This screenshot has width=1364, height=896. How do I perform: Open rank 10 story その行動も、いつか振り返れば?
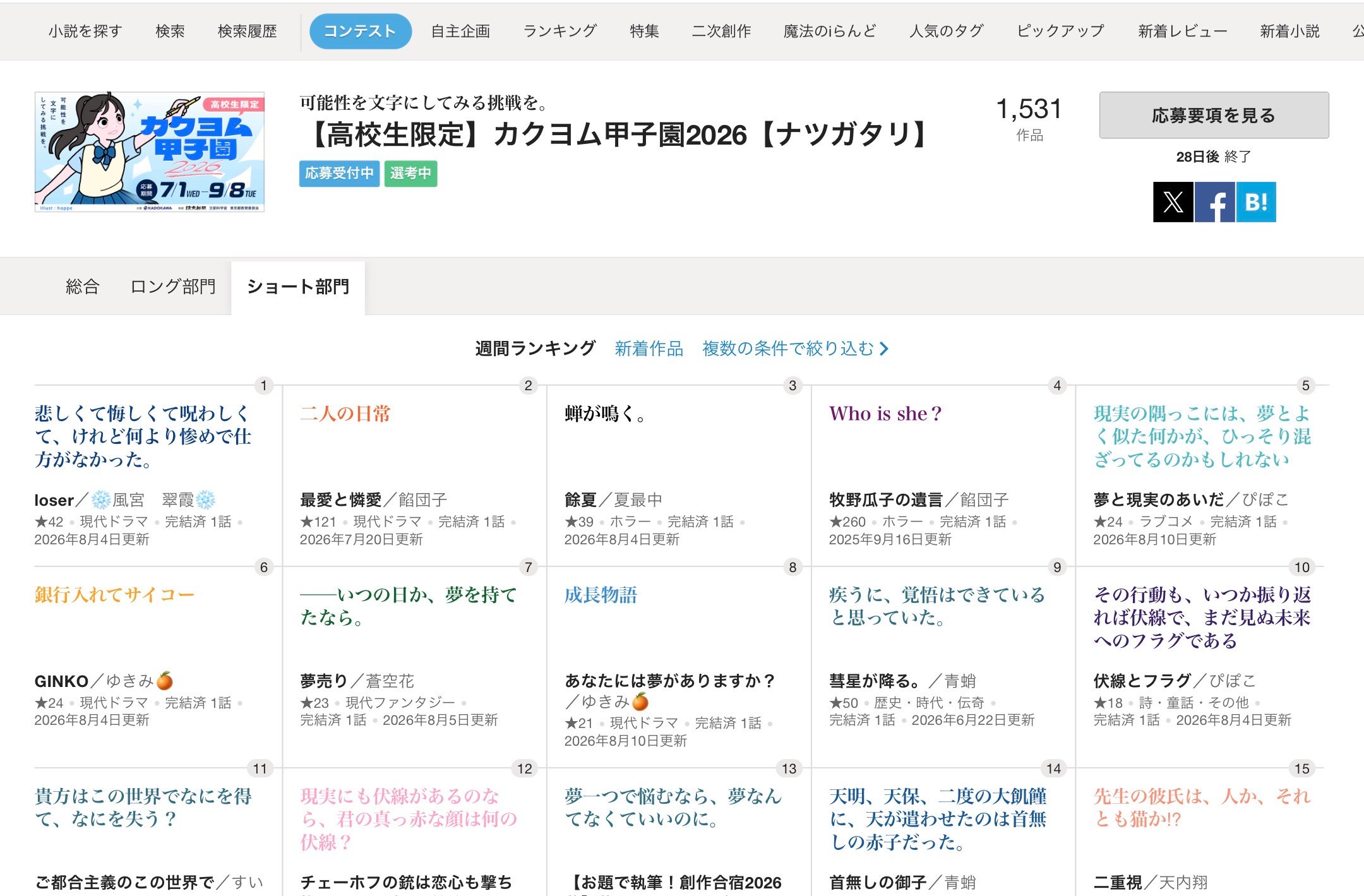coord(1202,618)
